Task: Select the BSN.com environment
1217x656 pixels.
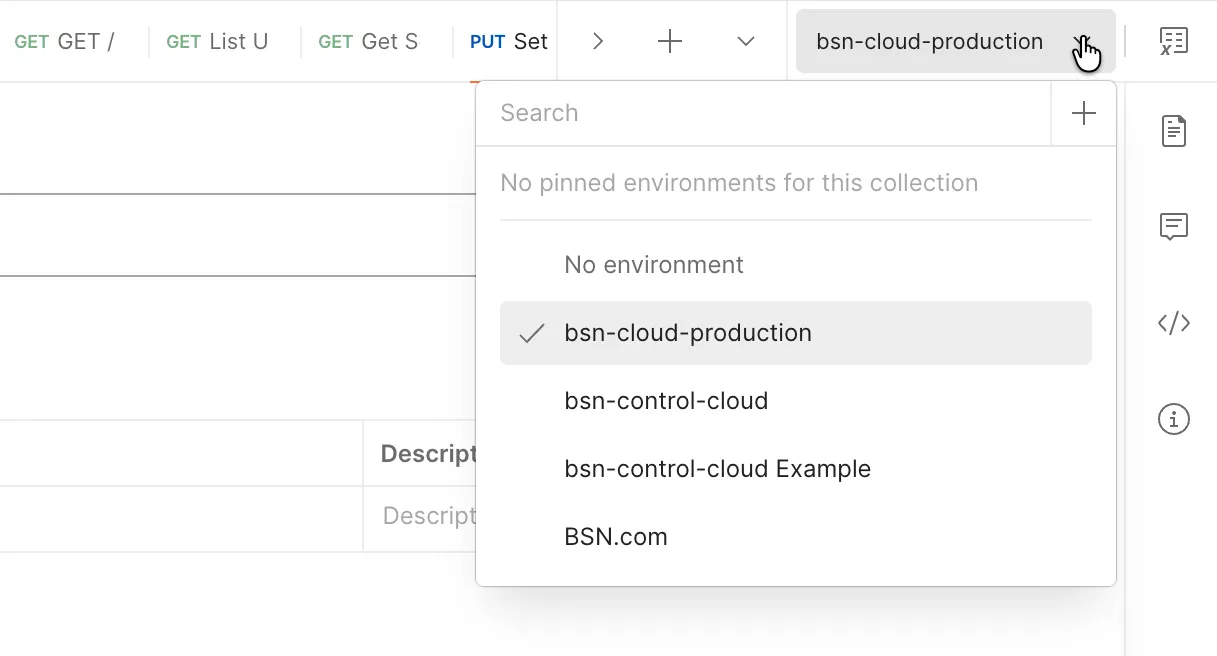Action: (x=795, y=537)
